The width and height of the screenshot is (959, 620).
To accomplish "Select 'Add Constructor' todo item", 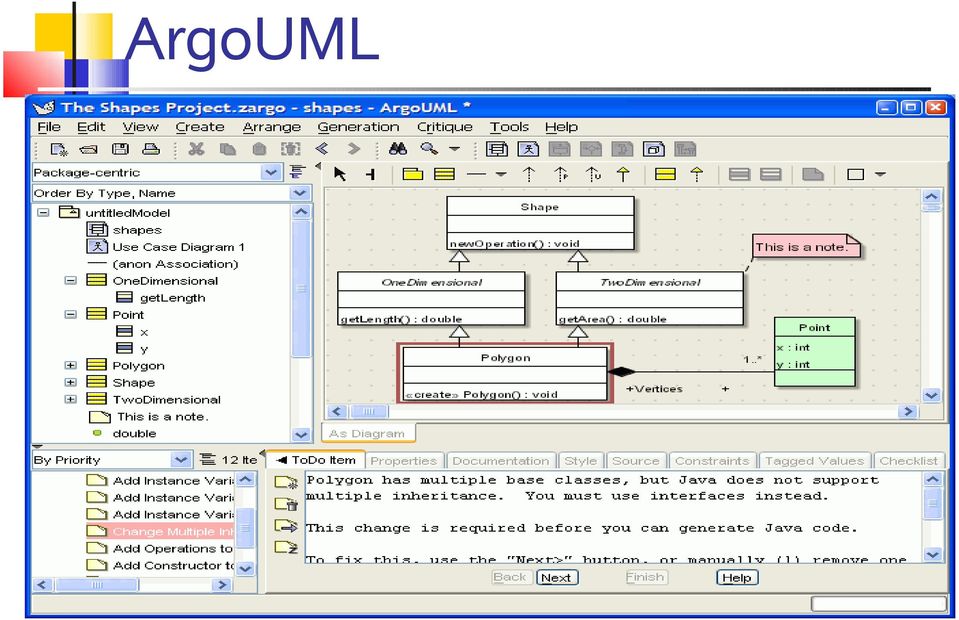I will (x=161, y=566).
